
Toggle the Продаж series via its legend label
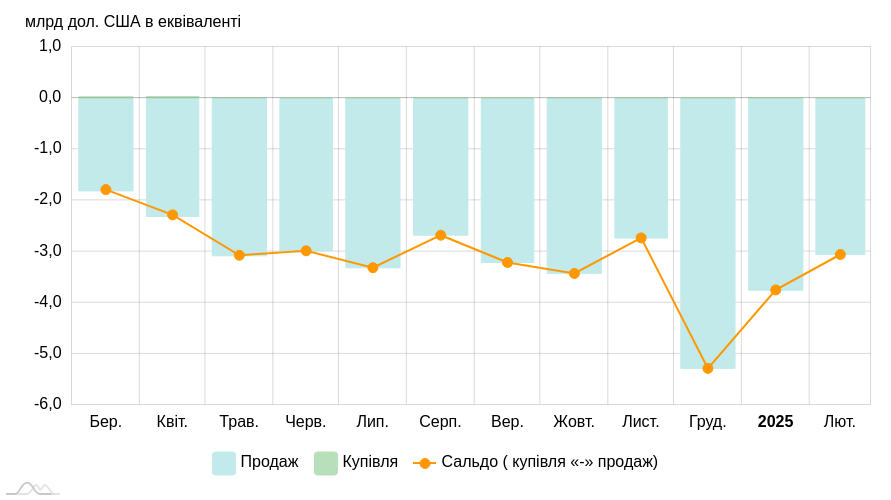(x=269, y=462)
